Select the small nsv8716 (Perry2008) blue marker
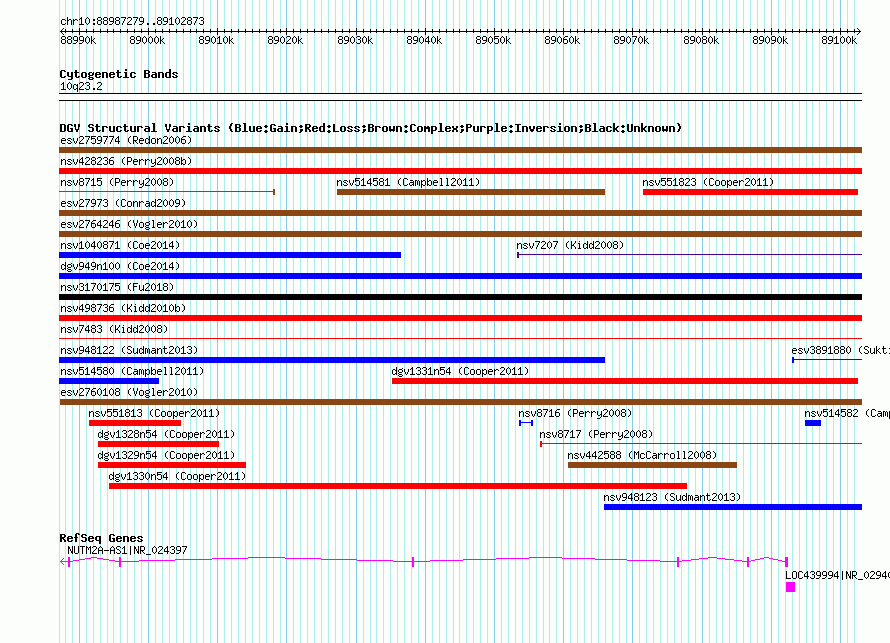This screenshot has height=643, width=890. [x=526, y=423]
